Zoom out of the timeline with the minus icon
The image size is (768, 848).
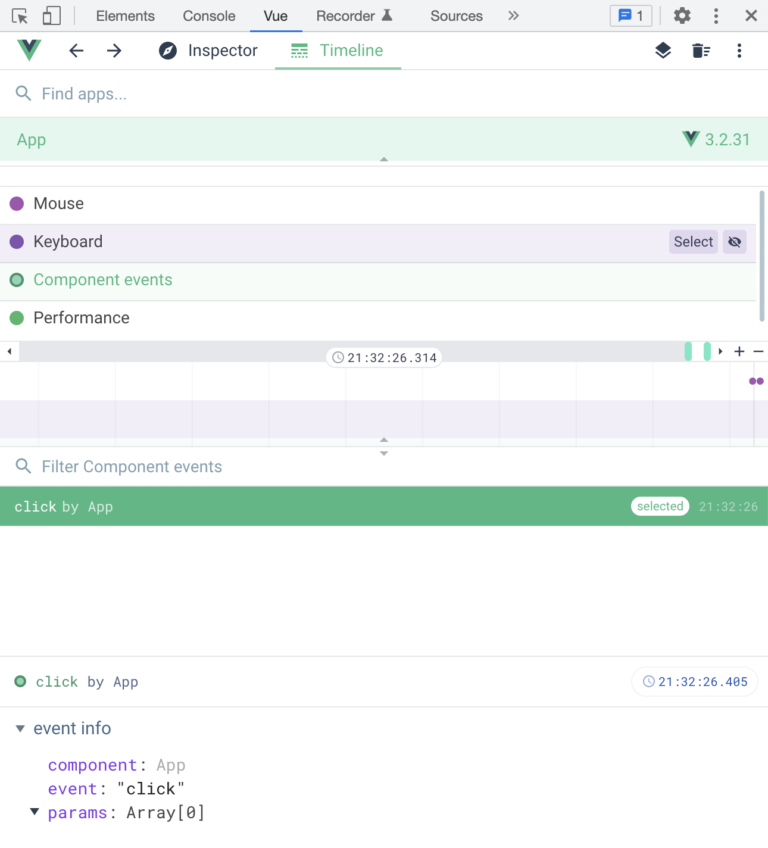coord(758,352)
